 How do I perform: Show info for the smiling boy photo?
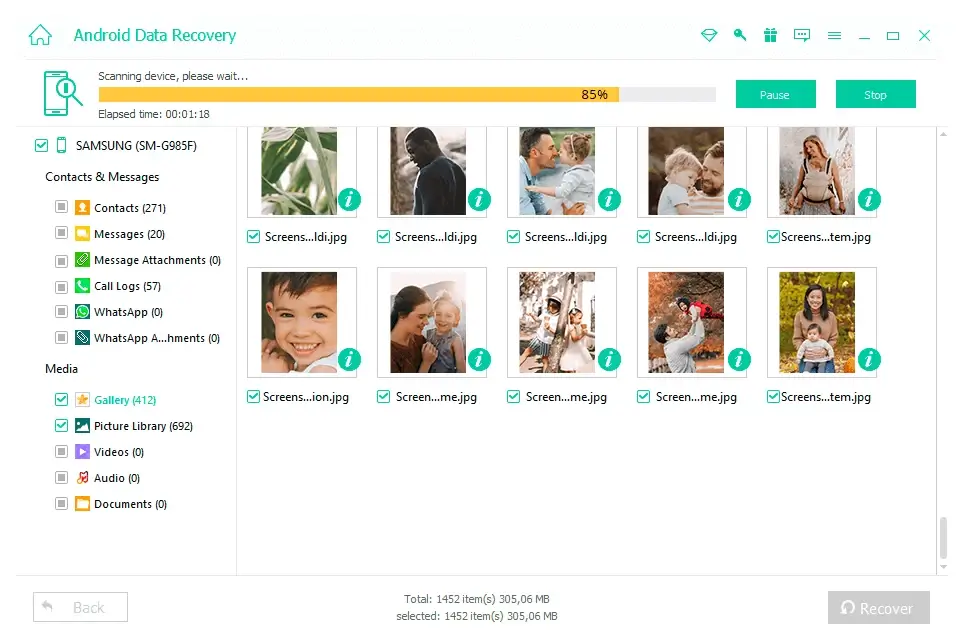(349, 360)
